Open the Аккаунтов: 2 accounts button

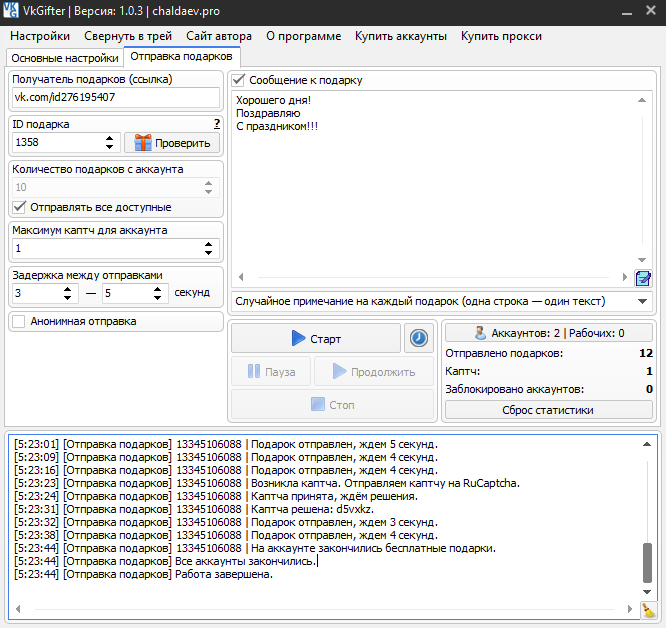pyautogui.click(x=548, y=333)
